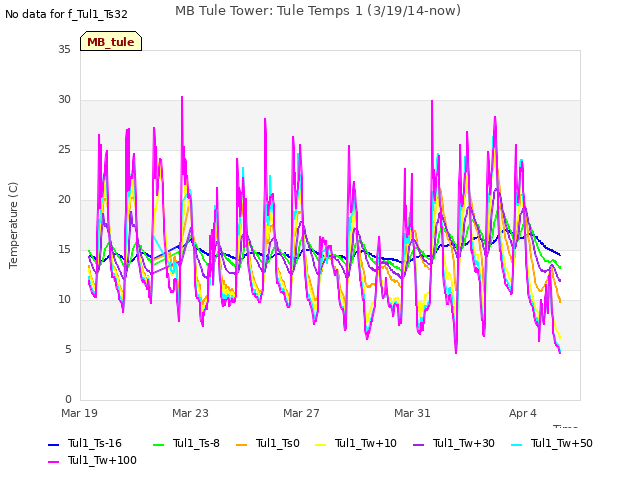Select the Tul1_Tw+30 legend label
The height and width of the screenshot is (480, 640).
click(464, 443)
